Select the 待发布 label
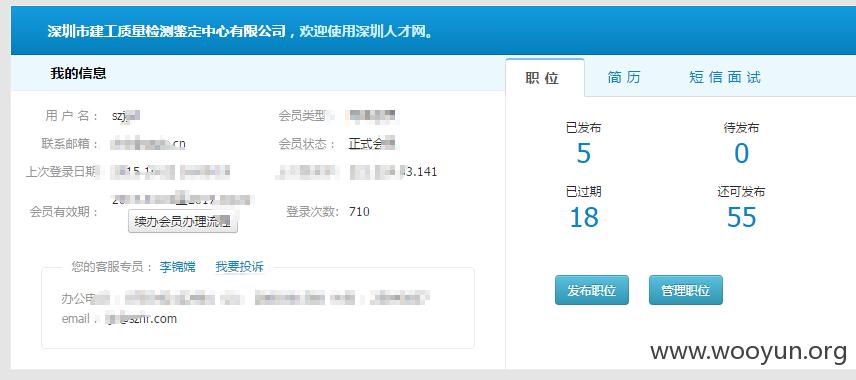 click(x=741, y=128)
